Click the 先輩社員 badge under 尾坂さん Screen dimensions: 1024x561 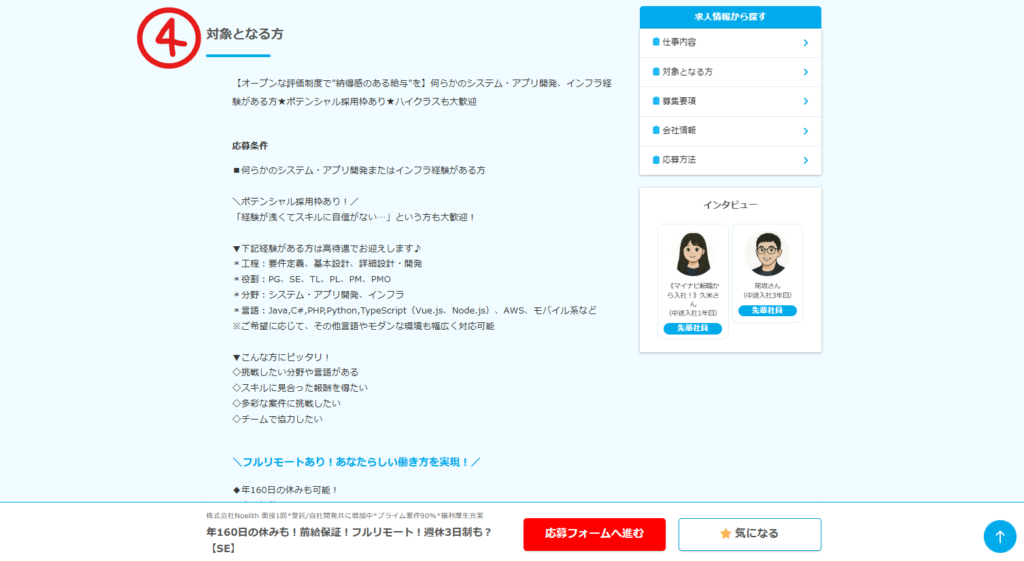pyautogui.click(x=767, y=311)
